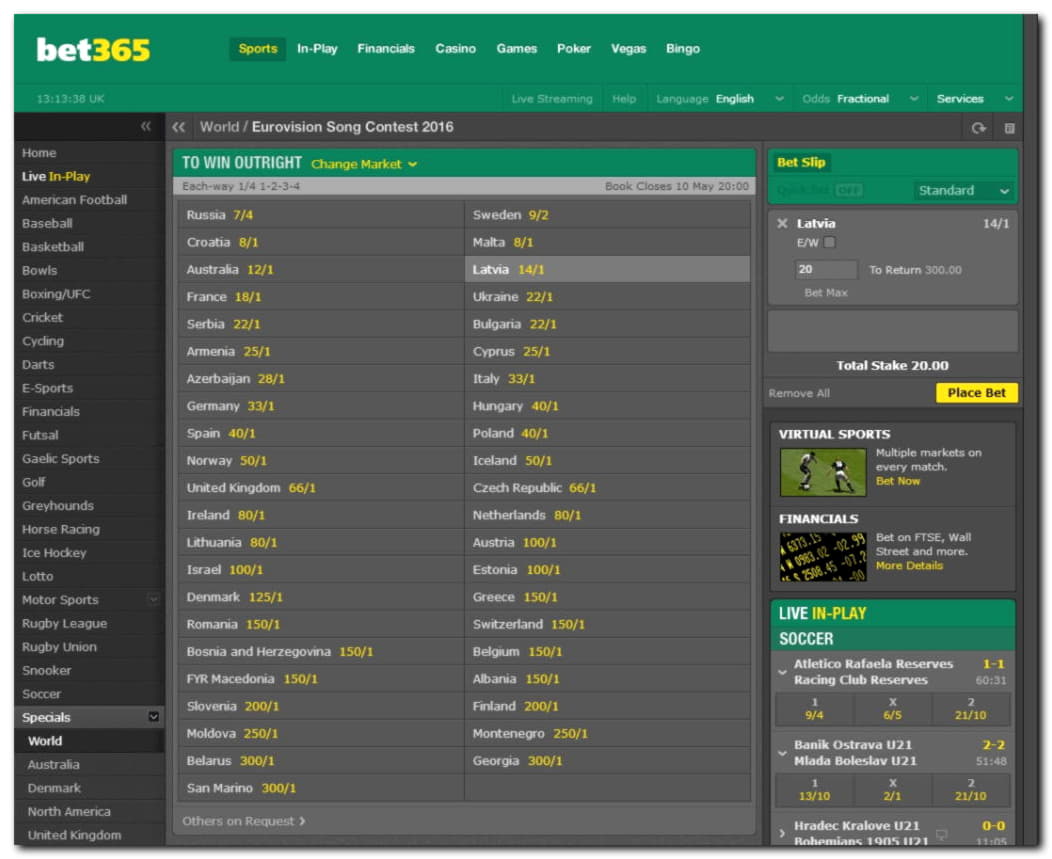The height and width of the screenshot is (859, 1052).
Task: Select San Marino at 300/1
Action: point(321,788)
